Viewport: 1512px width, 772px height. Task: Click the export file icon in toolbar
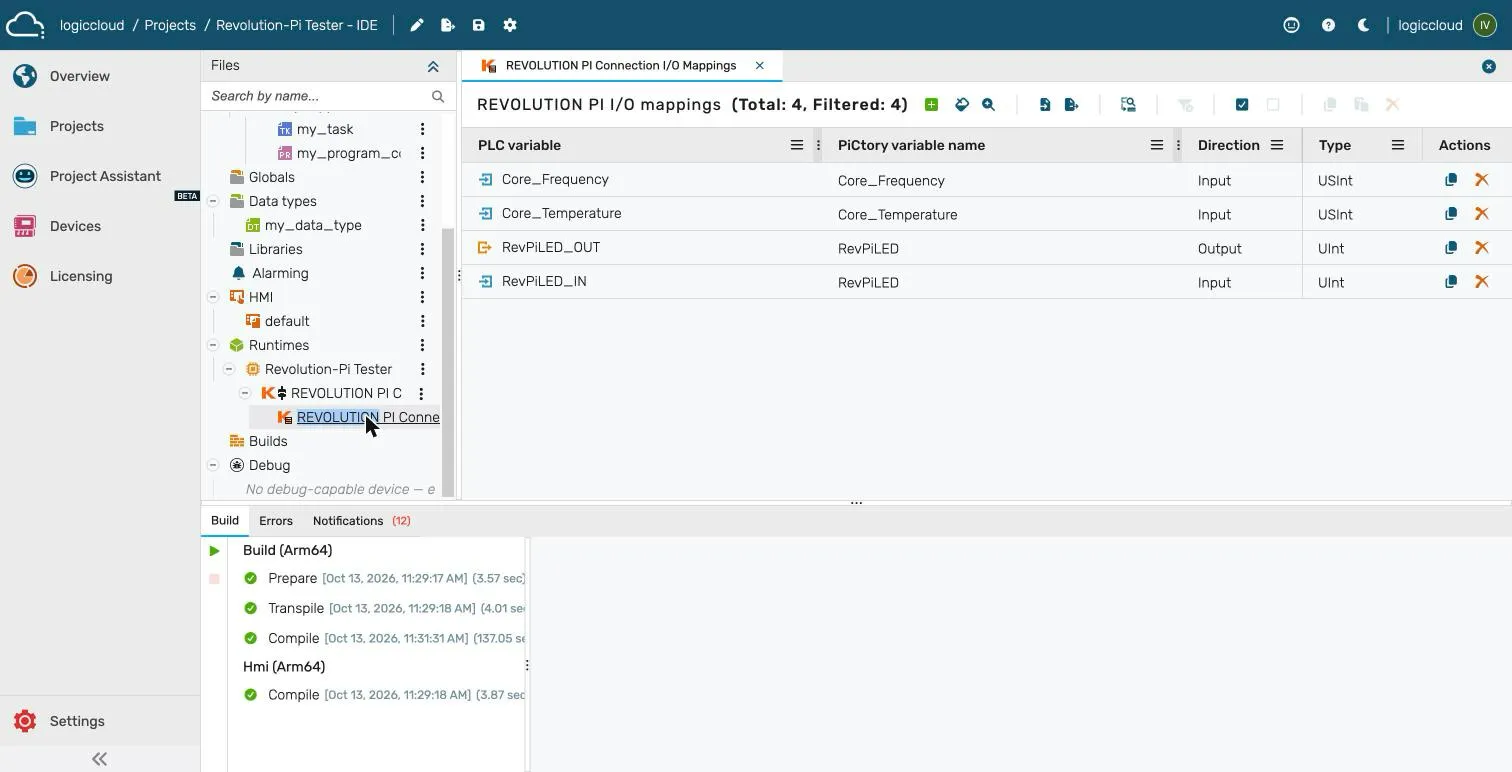(1072, 105)
